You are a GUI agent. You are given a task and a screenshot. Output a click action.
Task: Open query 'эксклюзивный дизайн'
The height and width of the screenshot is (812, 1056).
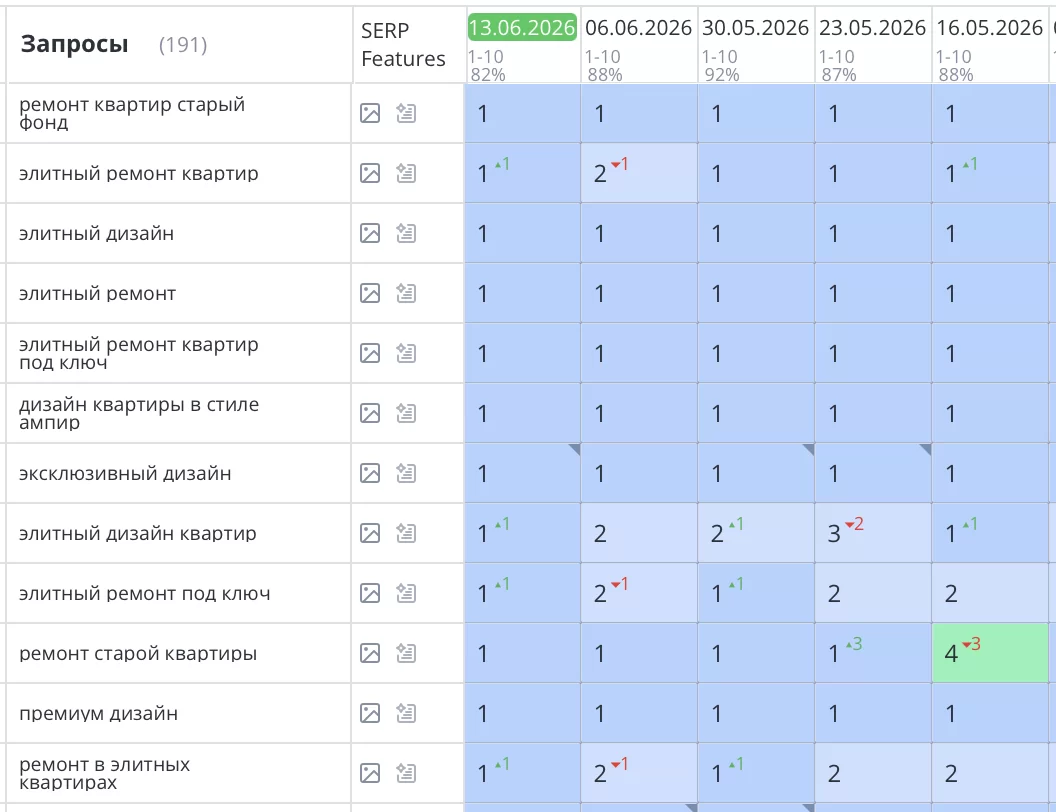click(x=125, y=473)
